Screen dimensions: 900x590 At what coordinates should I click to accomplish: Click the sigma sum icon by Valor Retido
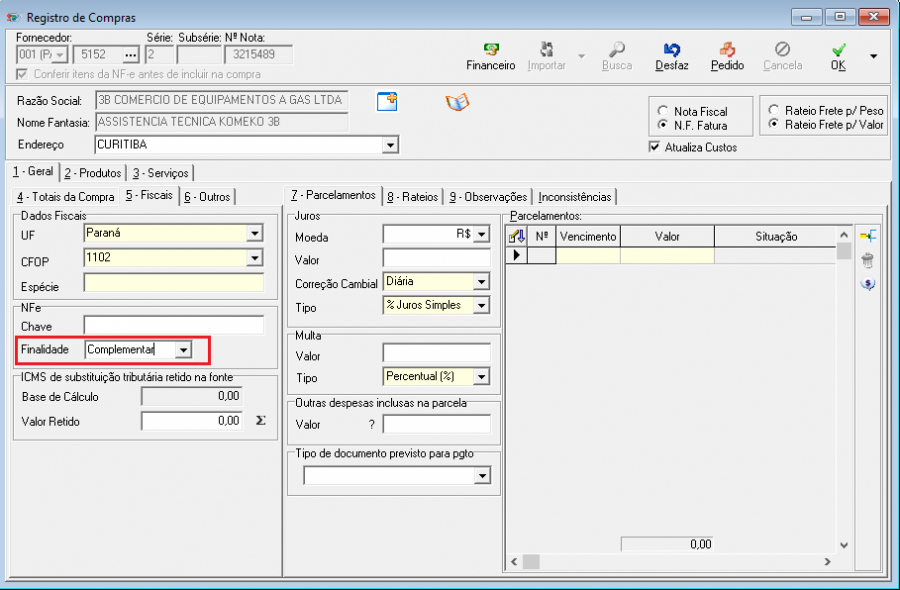click(261, 421)
